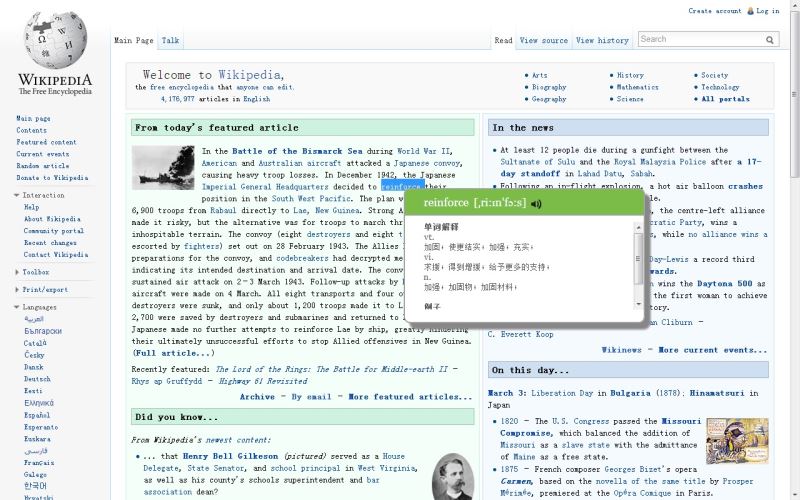The width and height of the screenshot is (800, 500).
Task: Click More current events link
Action: 713,350
